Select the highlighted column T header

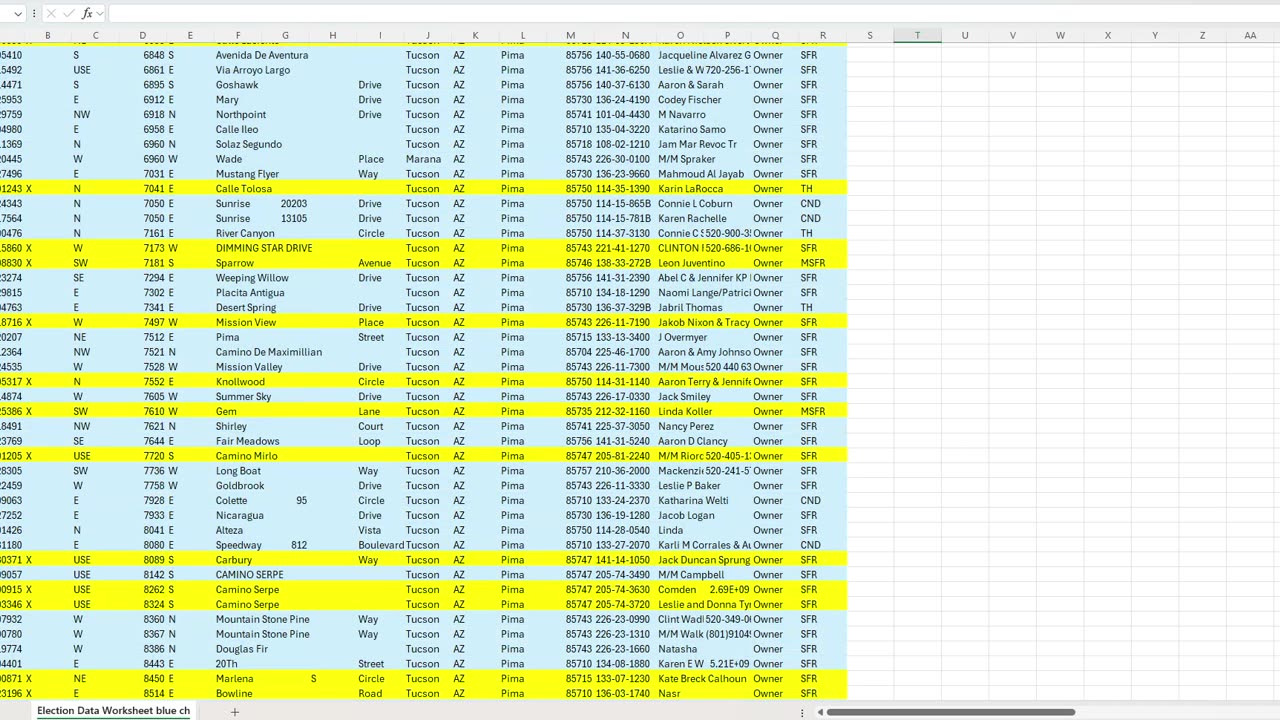tap(917, 36)
